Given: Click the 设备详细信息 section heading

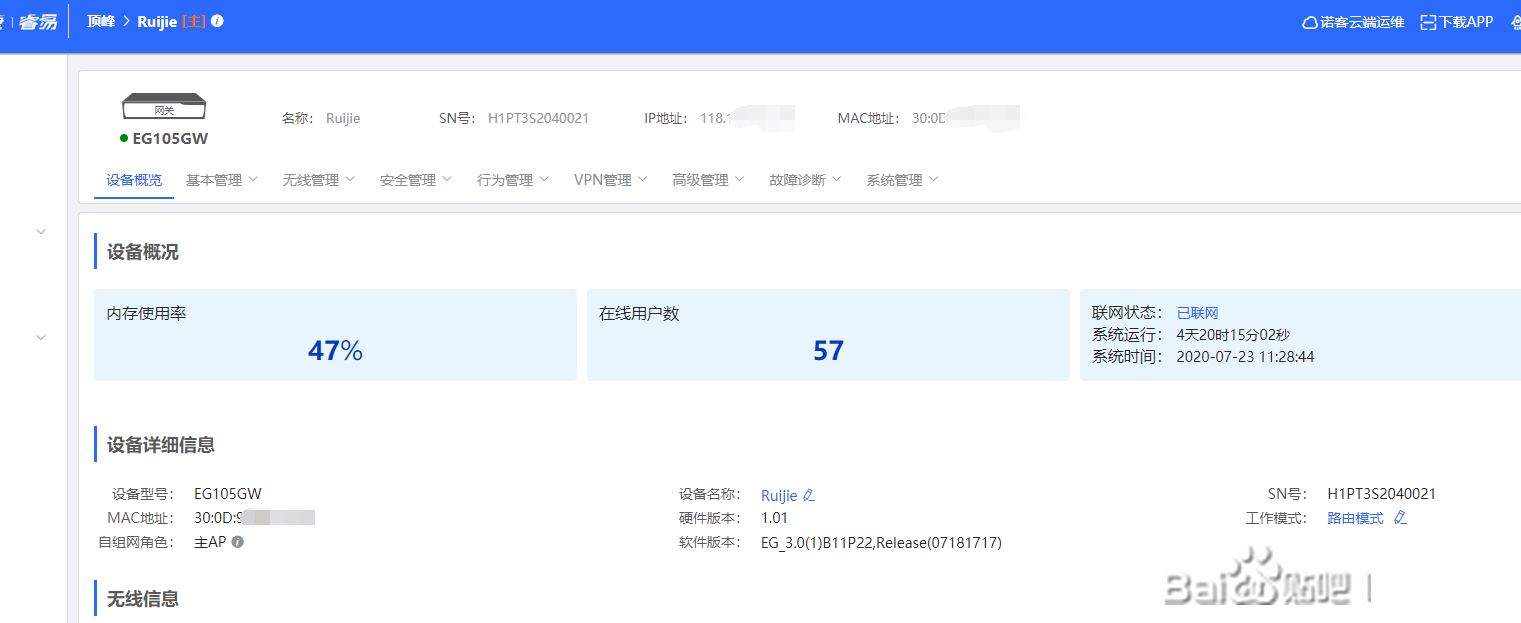Looking at the screenshot, I should (x=161, y=445).
